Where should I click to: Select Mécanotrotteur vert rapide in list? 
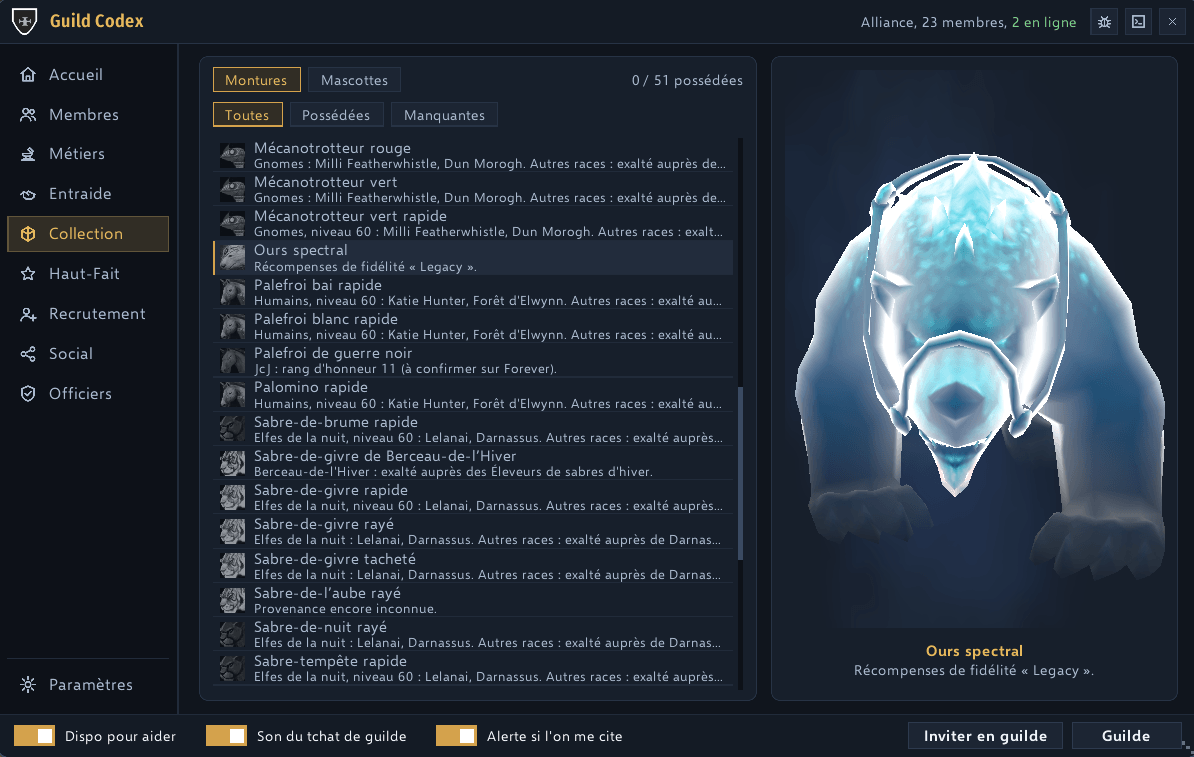click(473, 224)
